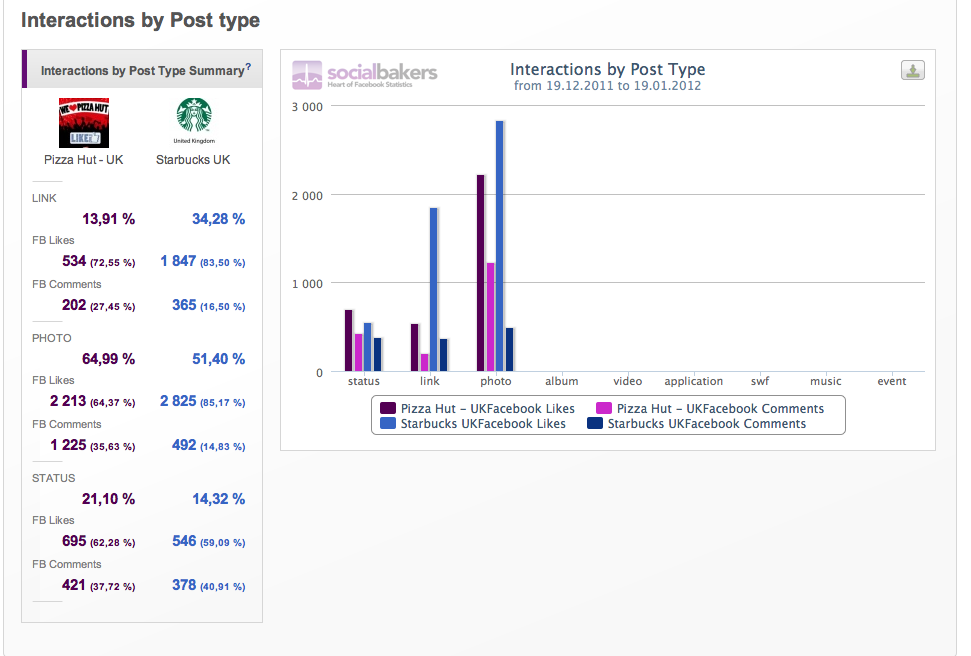Click the 'application' axis label
The height and width of the screenshot is (656, 971).
(694, 381)
